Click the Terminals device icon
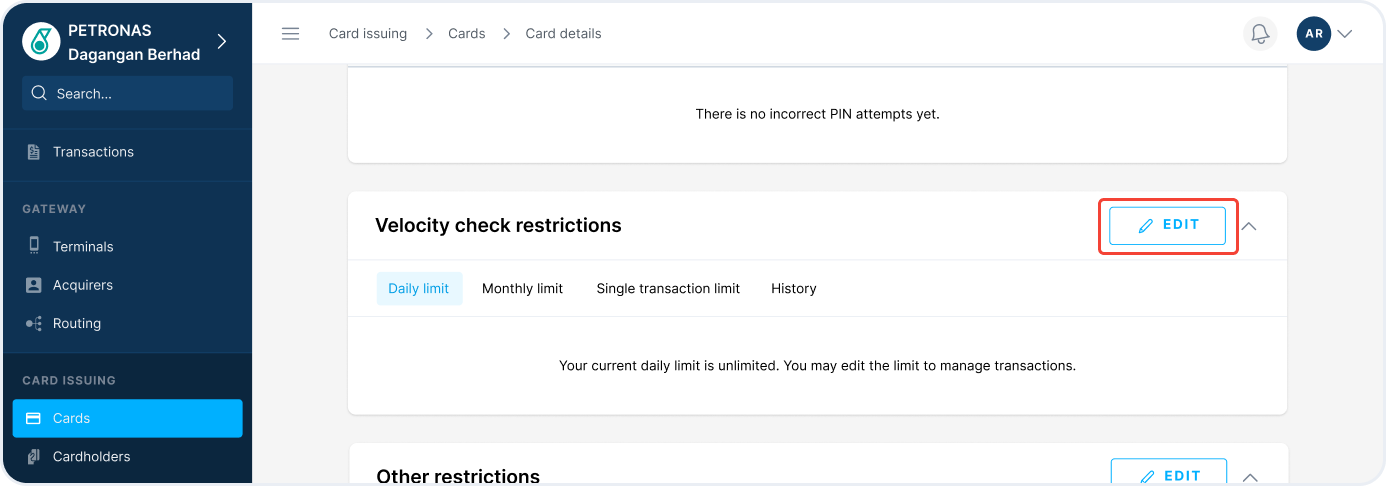Screen dimensions: 1386x486 (34, 246)
